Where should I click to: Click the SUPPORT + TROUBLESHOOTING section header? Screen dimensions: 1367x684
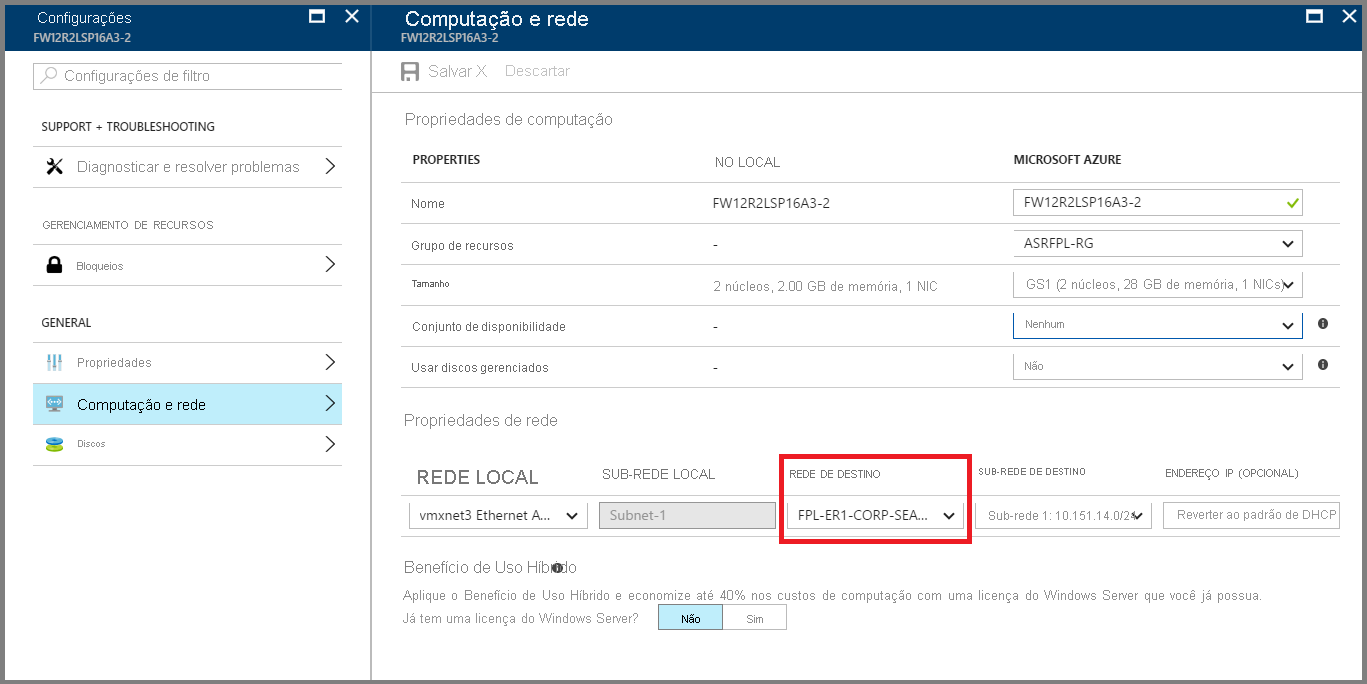(x=128, y=127)
